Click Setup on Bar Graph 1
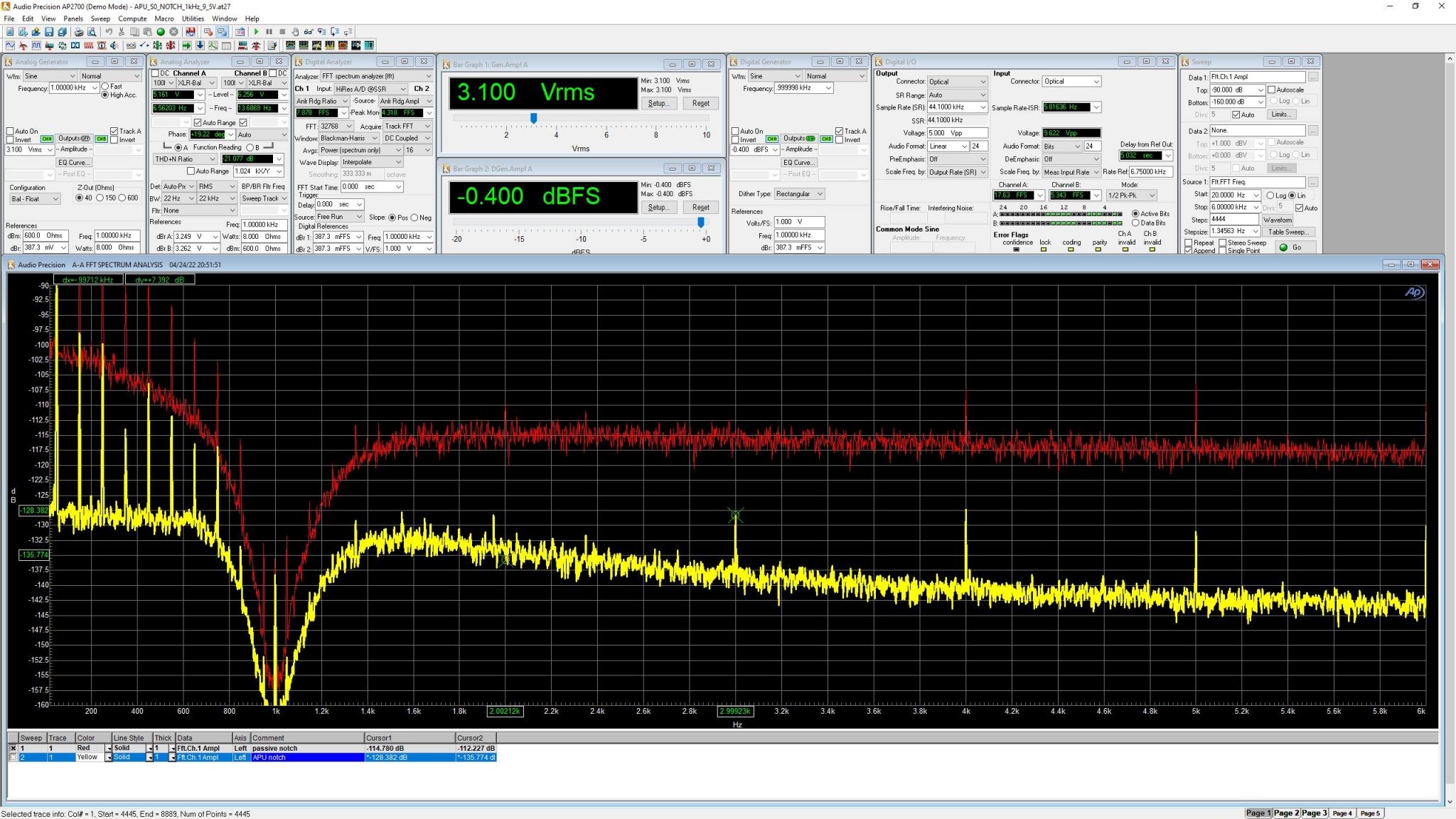Viewport: 1456px width, 819px height. point(659,103)
